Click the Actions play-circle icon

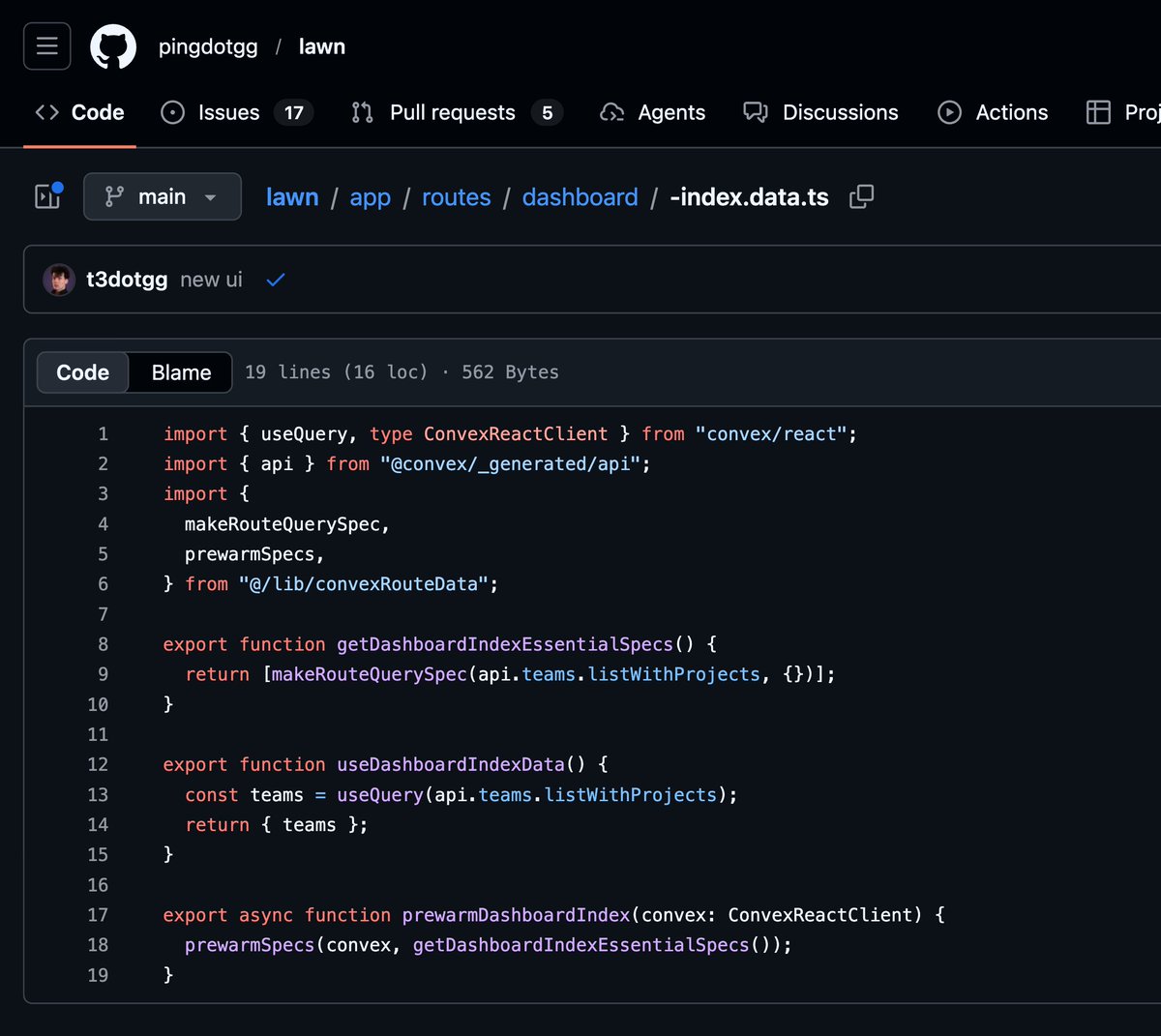tap(950, 112)
